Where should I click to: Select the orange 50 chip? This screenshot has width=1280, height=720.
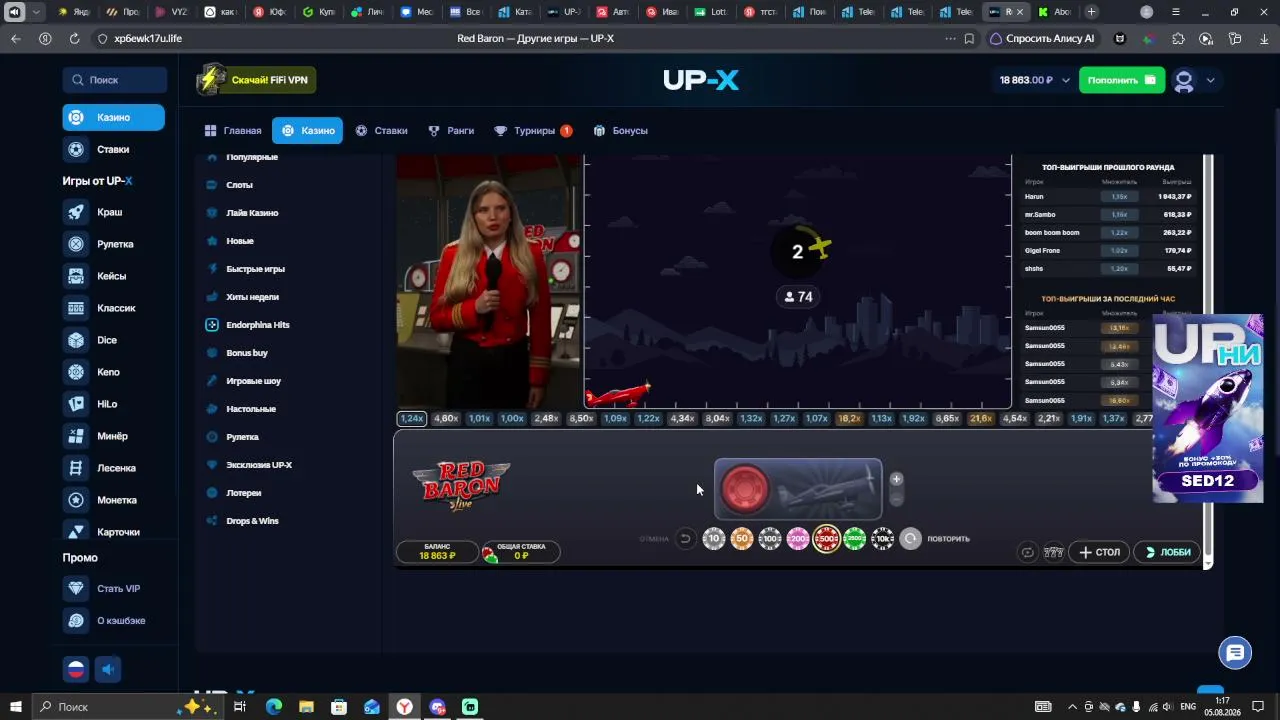[x=741, y=539]
